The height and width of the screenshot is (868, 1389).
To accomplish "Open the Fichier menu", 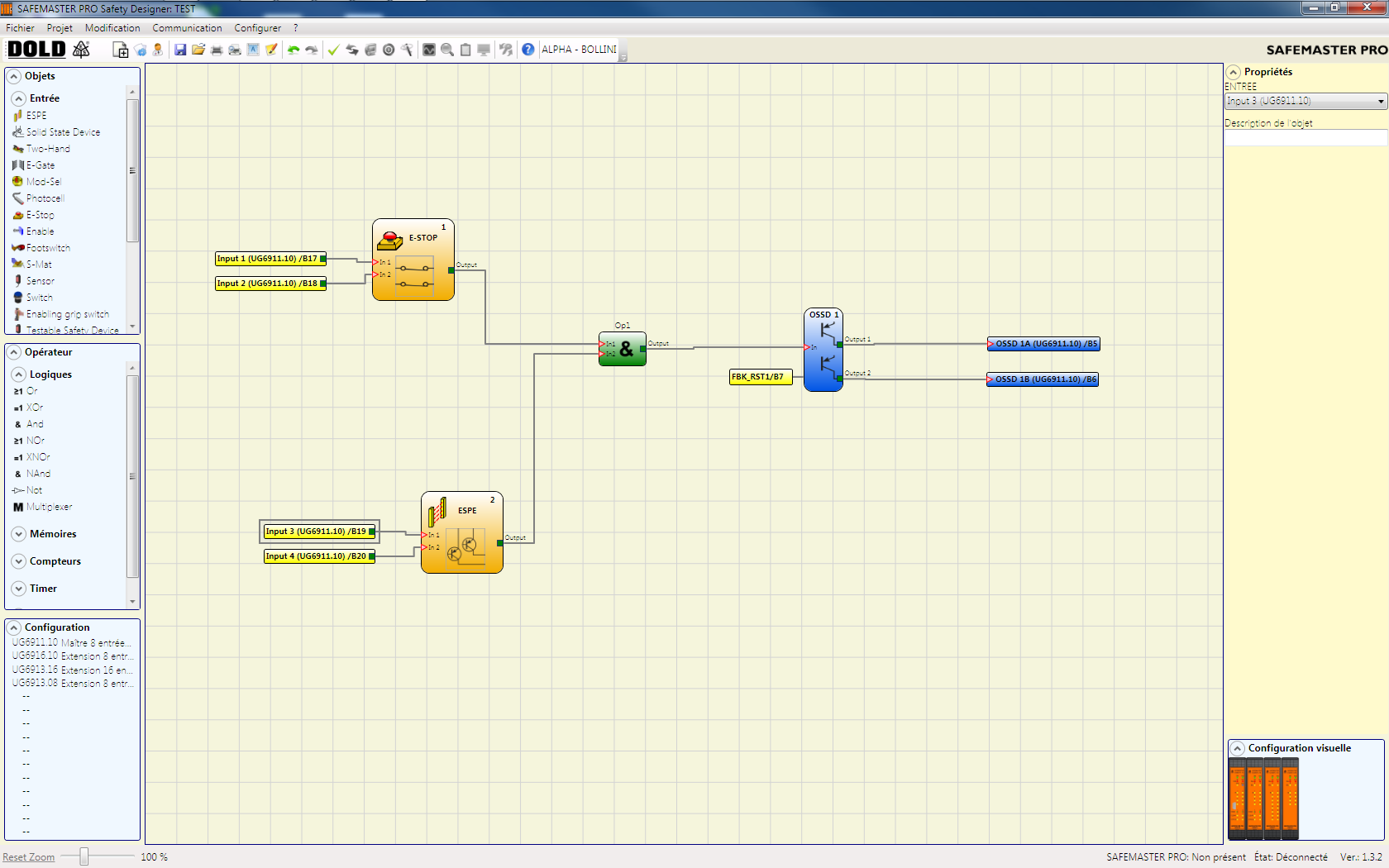I will click(x=21, y=28).
